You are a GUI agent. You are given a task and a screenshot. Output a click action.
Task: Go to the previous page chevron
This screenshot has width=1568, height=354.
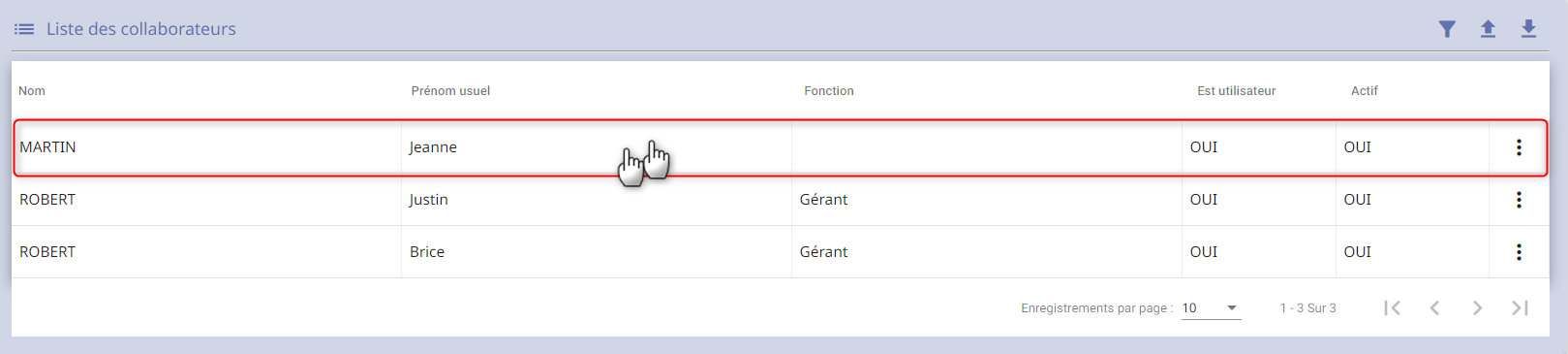(x=1434, y=307)
